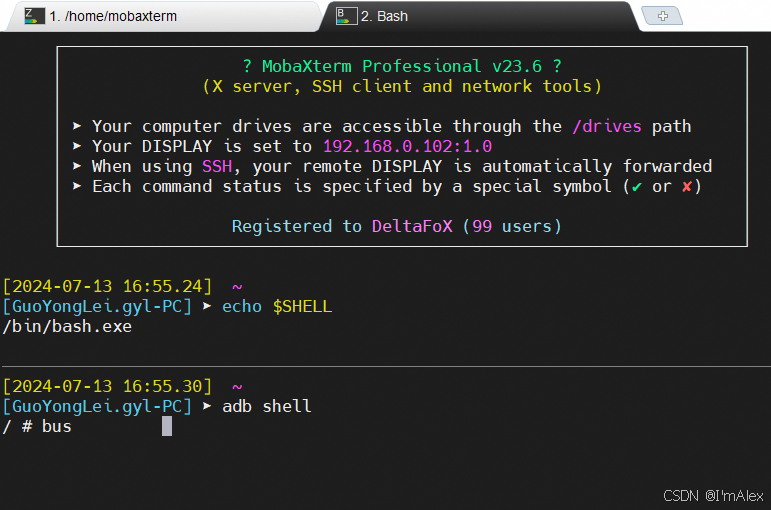This screenshot has height=510, width=771.
Task: Click the MobaXterm Professional v23.6 title
Action: pos(402,66)
